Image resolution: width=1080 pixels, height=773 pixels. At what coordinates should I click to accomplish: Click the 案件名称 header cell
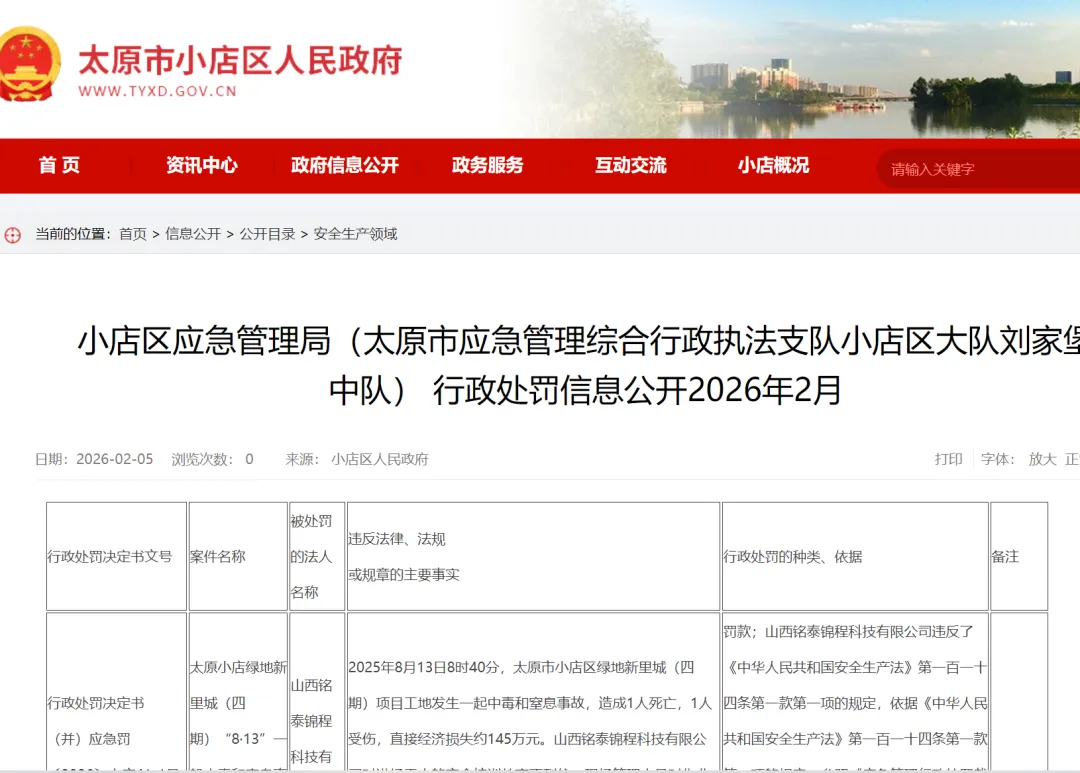click(x=238, y=556)
